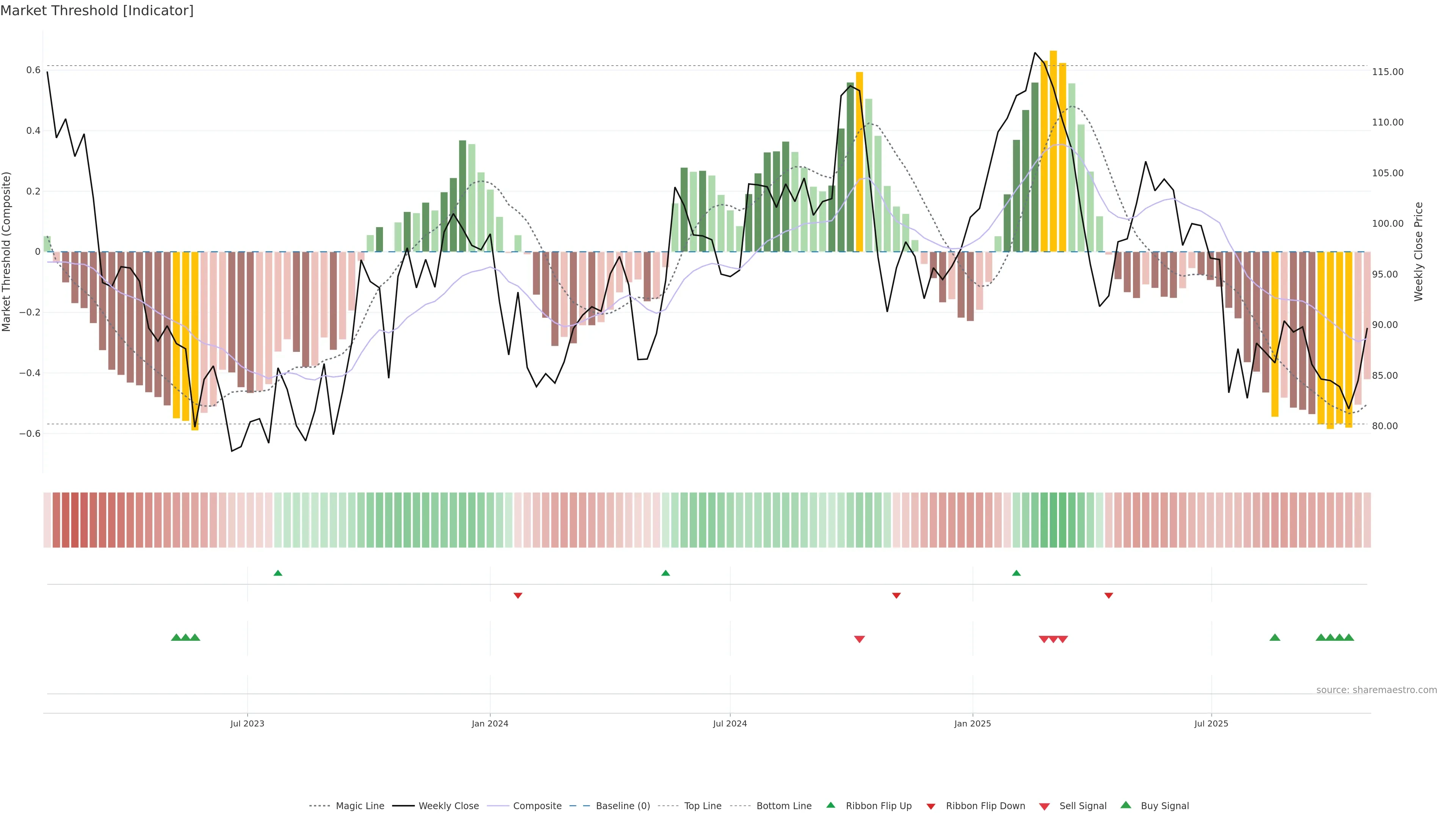The width and height of the screenshot is (1456, 819).
Task: Click the Ribbon Flip Down marker after Jan 2024
Action: point(518,595)
